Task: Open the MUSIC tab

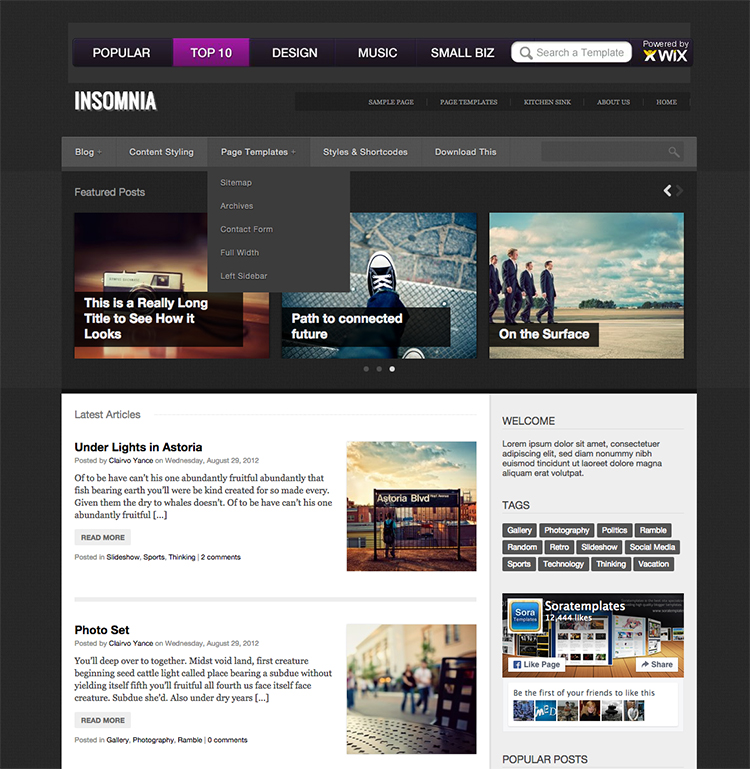Action: click(x=377, y=52)
